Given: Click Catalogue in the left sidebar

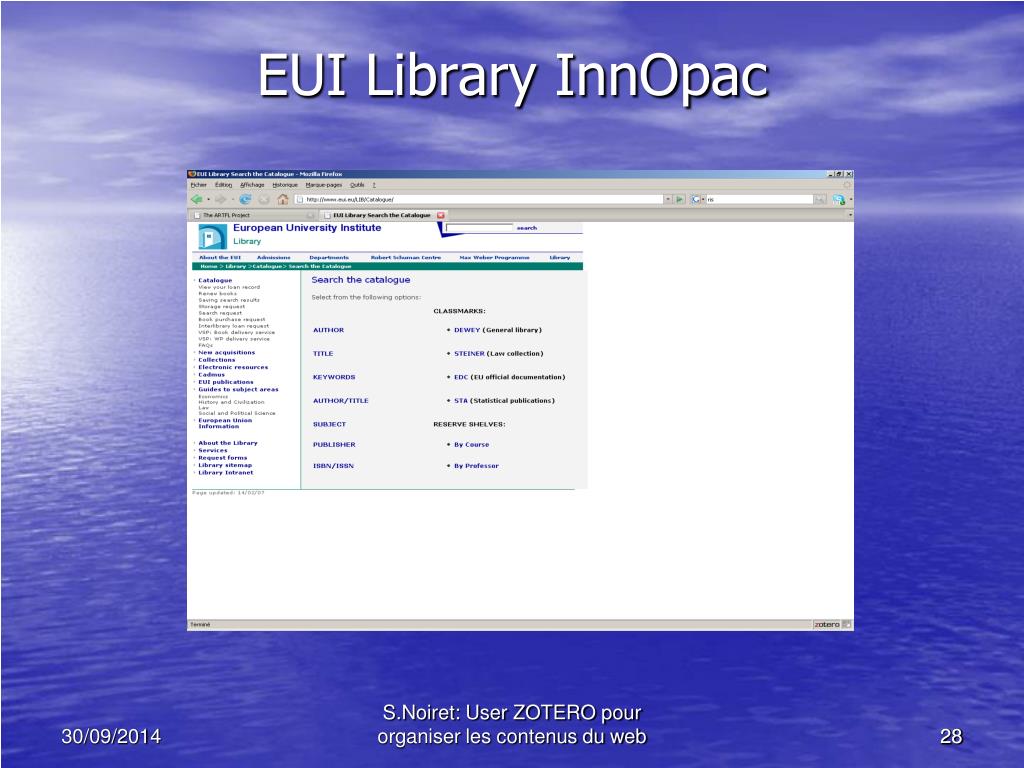Looking at the screenshot, I should click(215, 280).
